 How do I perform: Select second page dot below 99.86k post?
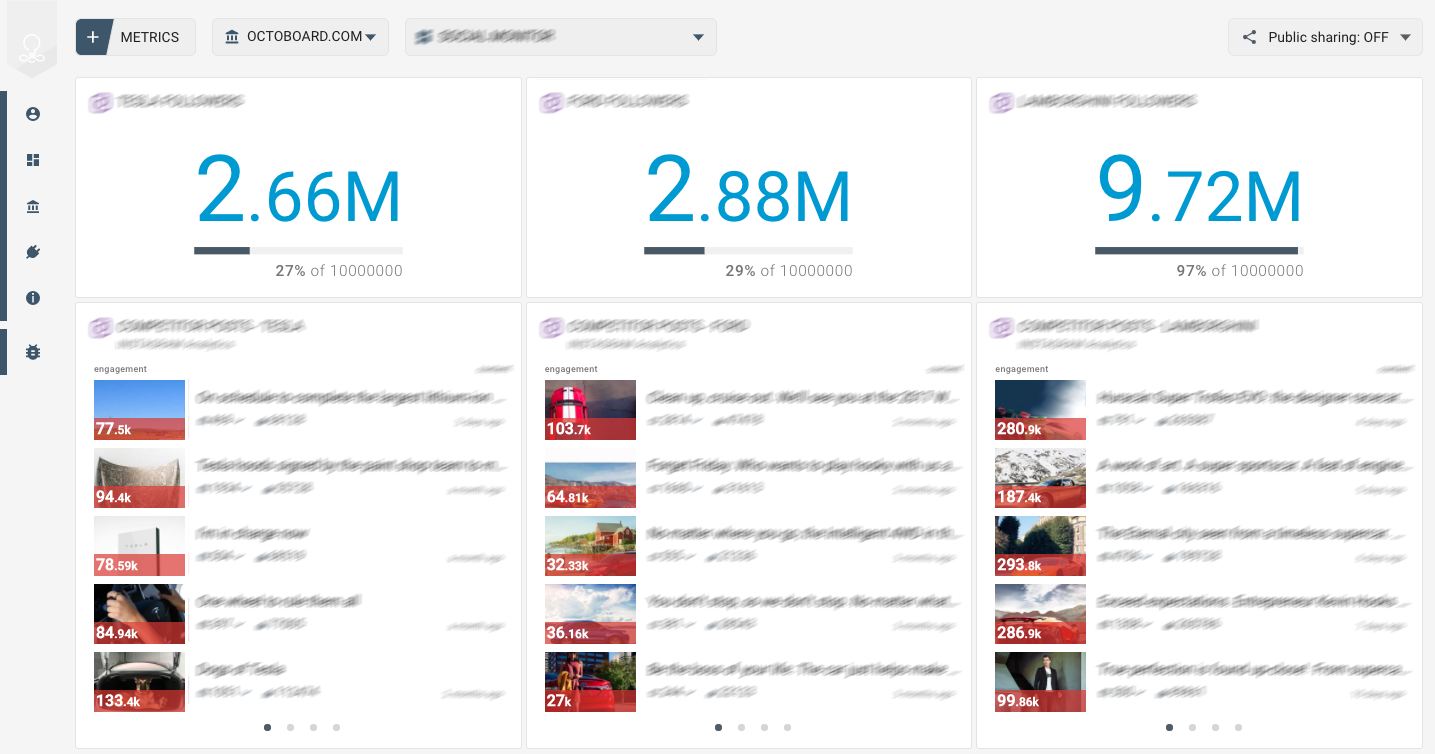pos(1192,728)
